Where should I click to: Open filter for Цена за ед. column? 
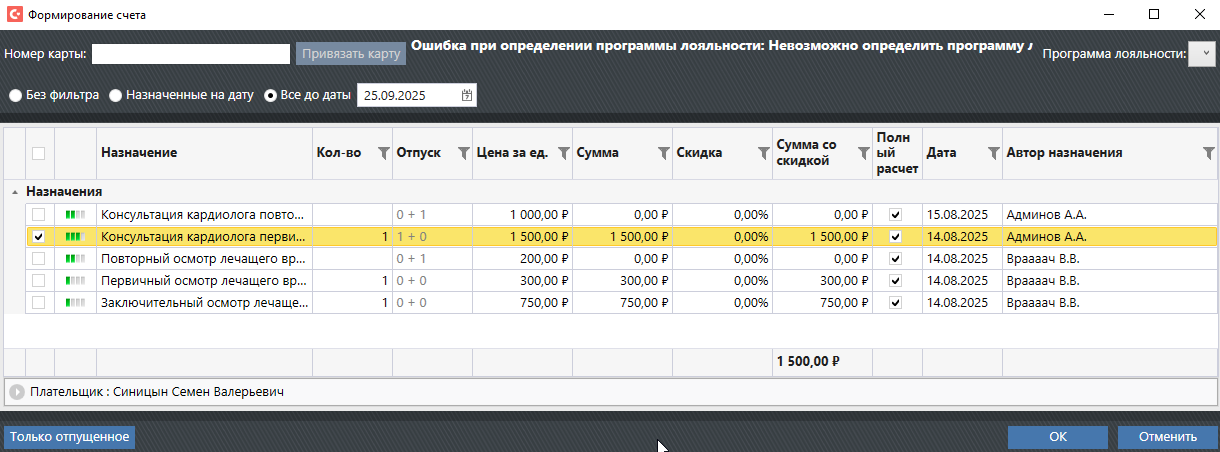tap(563, 153)
